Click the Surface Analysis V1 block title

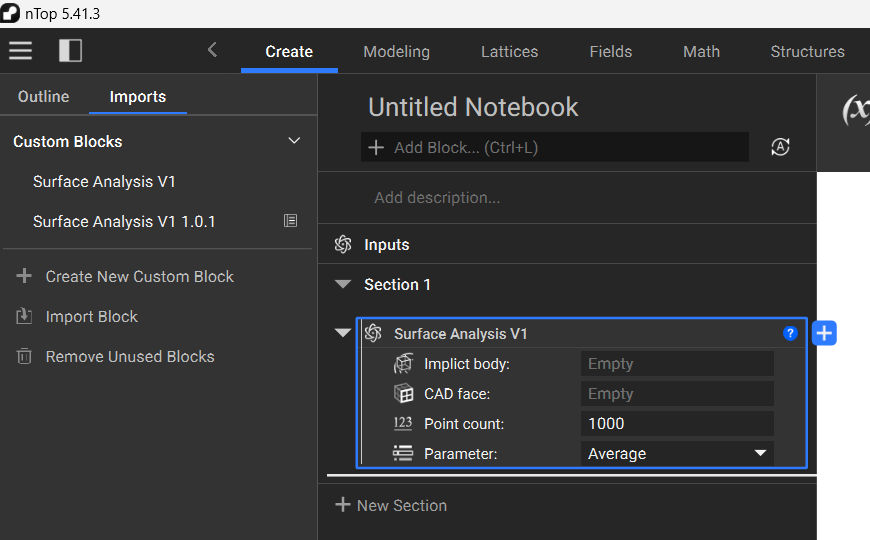tap(461, 334)
